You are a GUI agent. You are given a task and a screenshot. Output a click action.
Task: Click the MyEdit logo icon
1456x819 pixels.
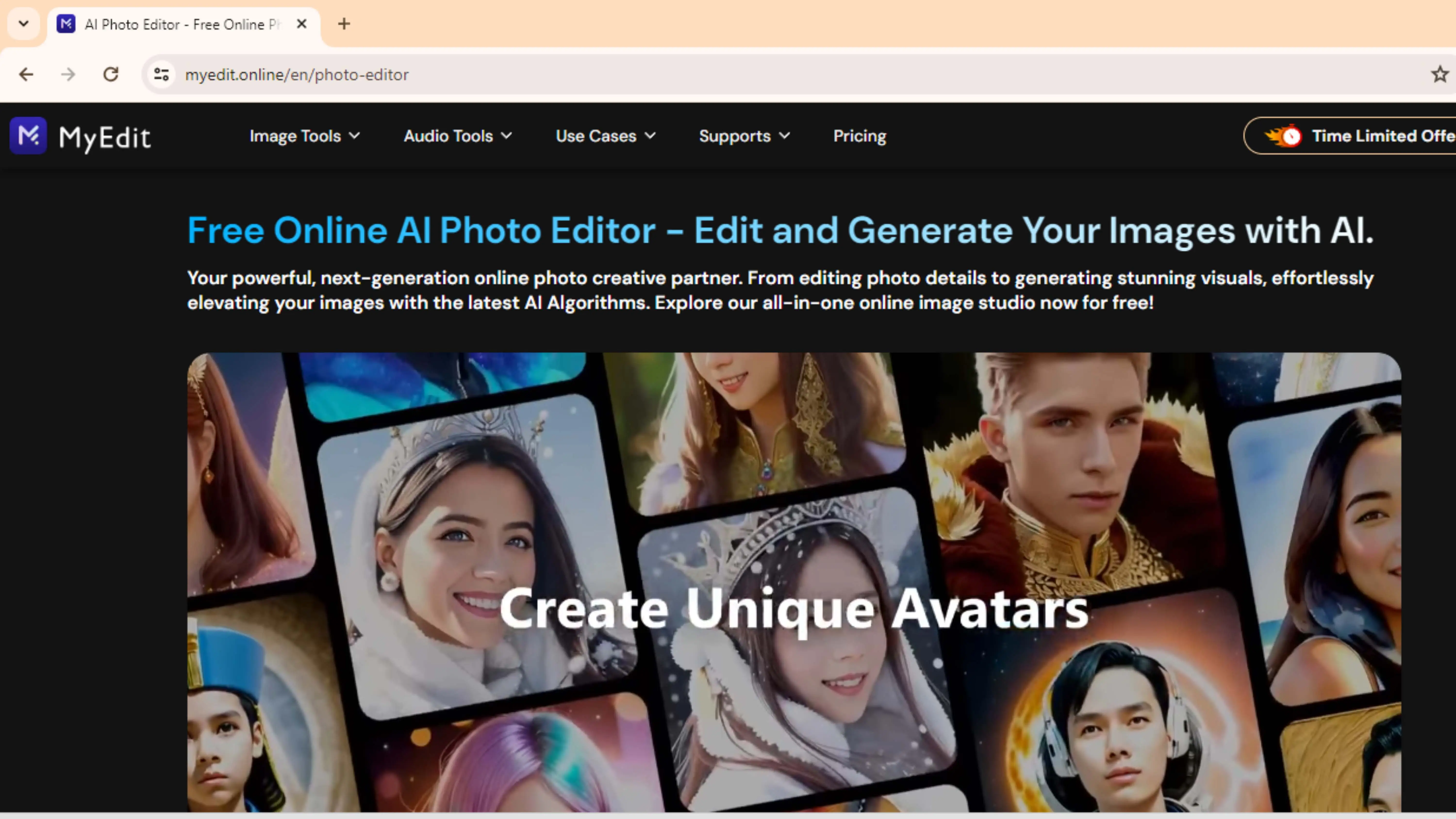tap(28, 136)
